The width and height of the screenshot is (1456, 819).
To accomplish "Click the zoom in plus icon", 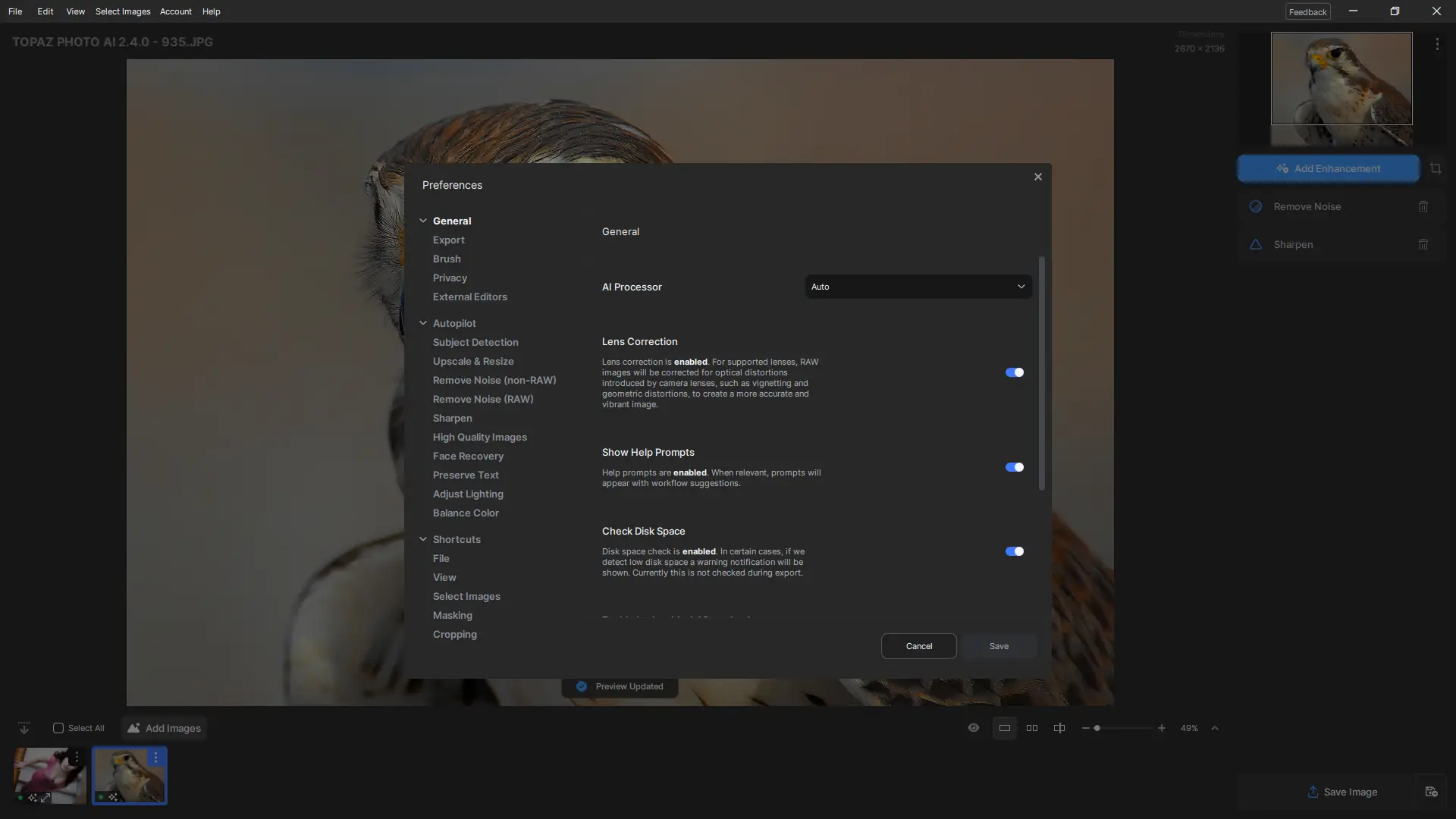I will tap(1161, 728).
